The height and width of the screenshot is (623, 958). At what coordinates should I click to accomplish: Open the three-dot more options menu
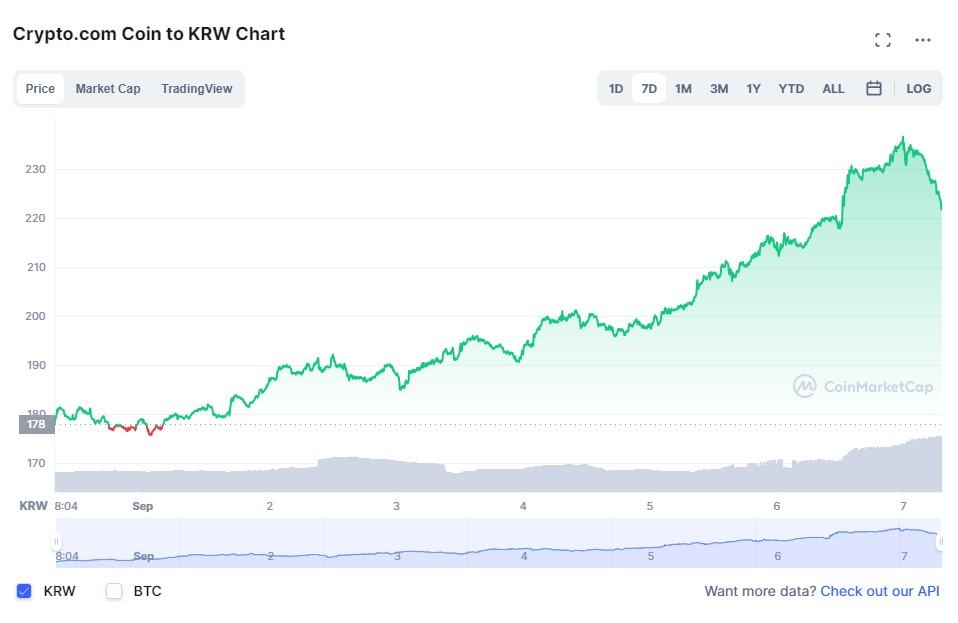coord(923,40)
